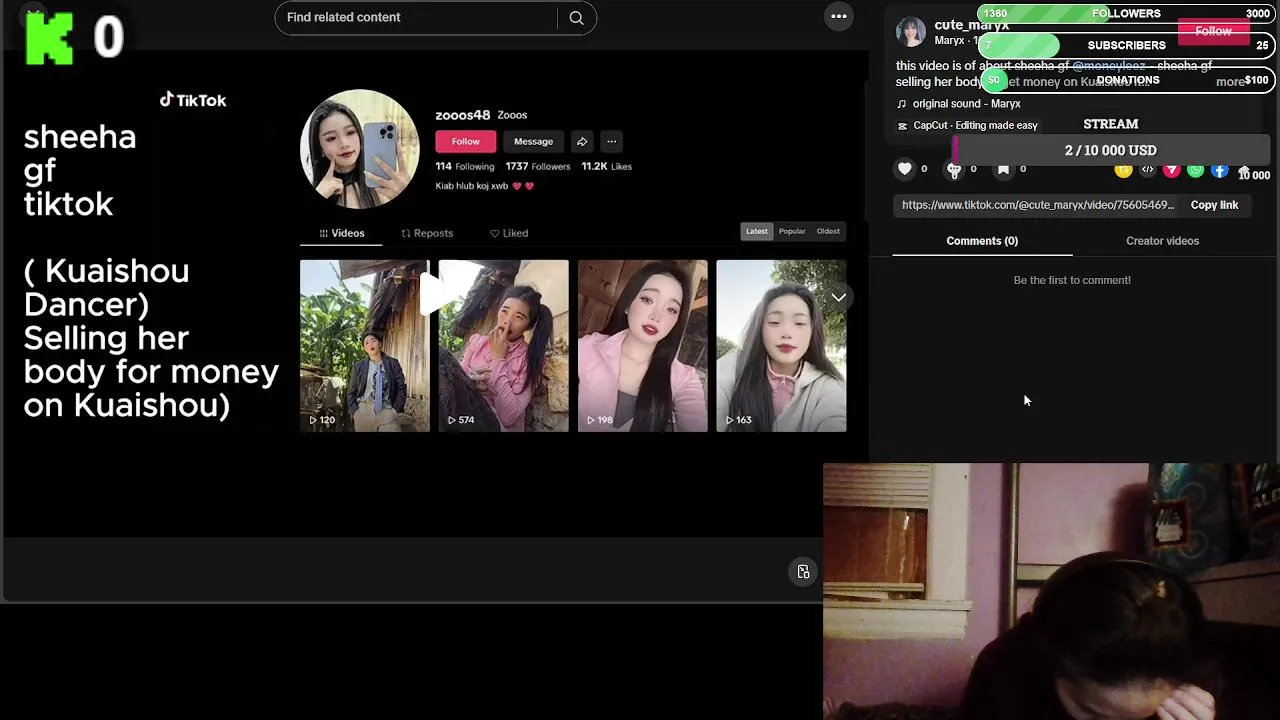Image resolution: width=1280 pixels, height=720 pixels.
Task: Click the icon at the video player corner
Action: [803, 572]
